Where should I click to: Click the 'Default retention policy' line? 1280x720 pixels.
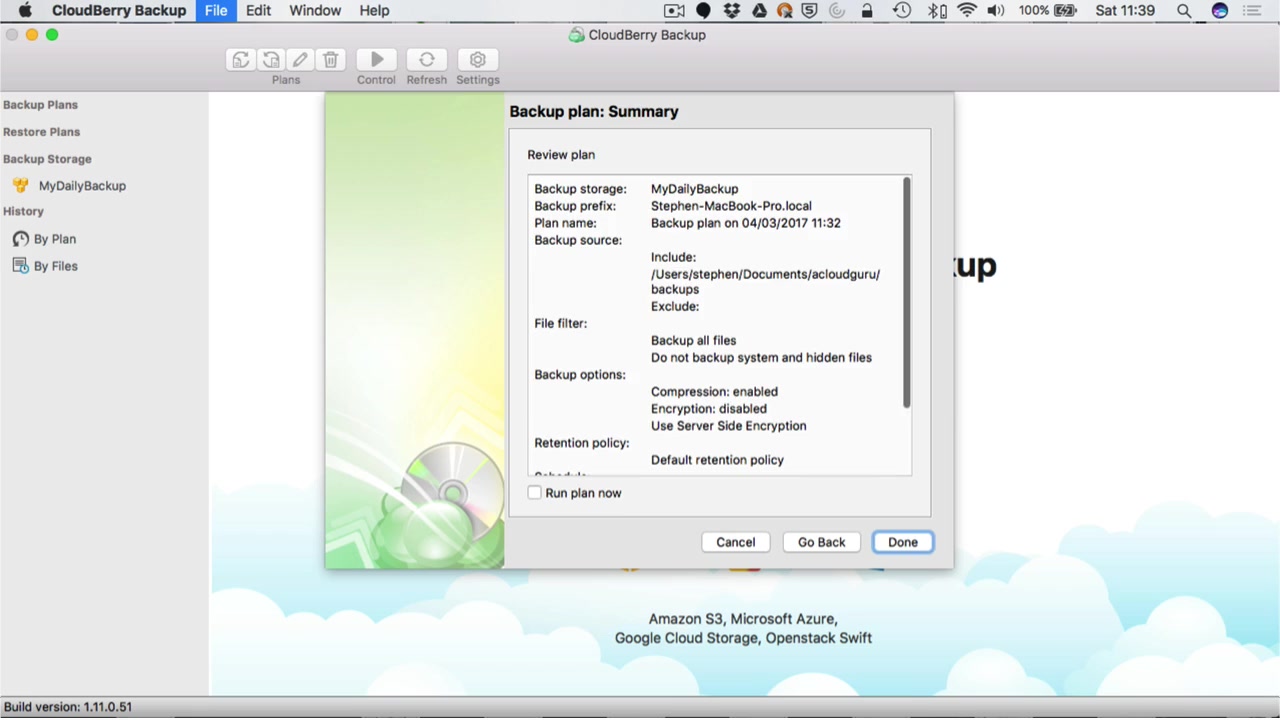coord(717,460)
